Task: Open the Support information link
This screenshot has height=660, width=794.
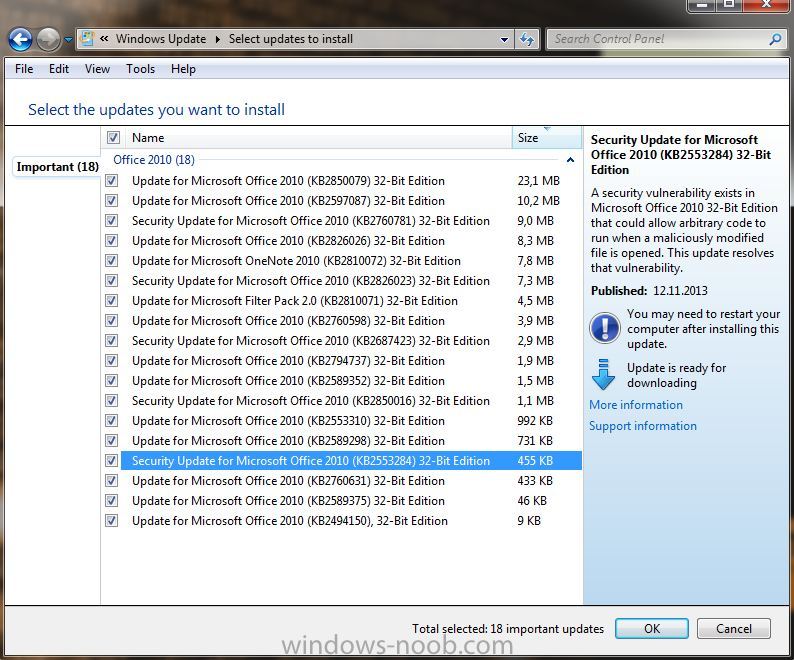Action: 643,426
